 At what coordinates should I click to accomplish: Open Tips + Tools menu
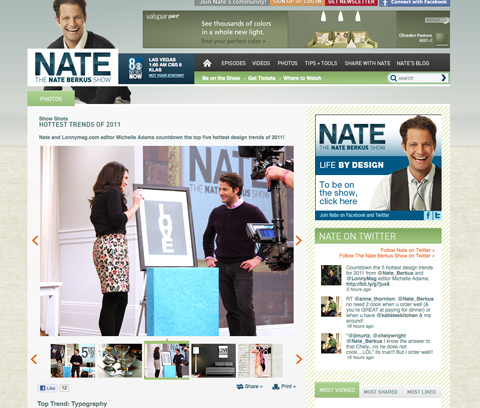point(321,63)
